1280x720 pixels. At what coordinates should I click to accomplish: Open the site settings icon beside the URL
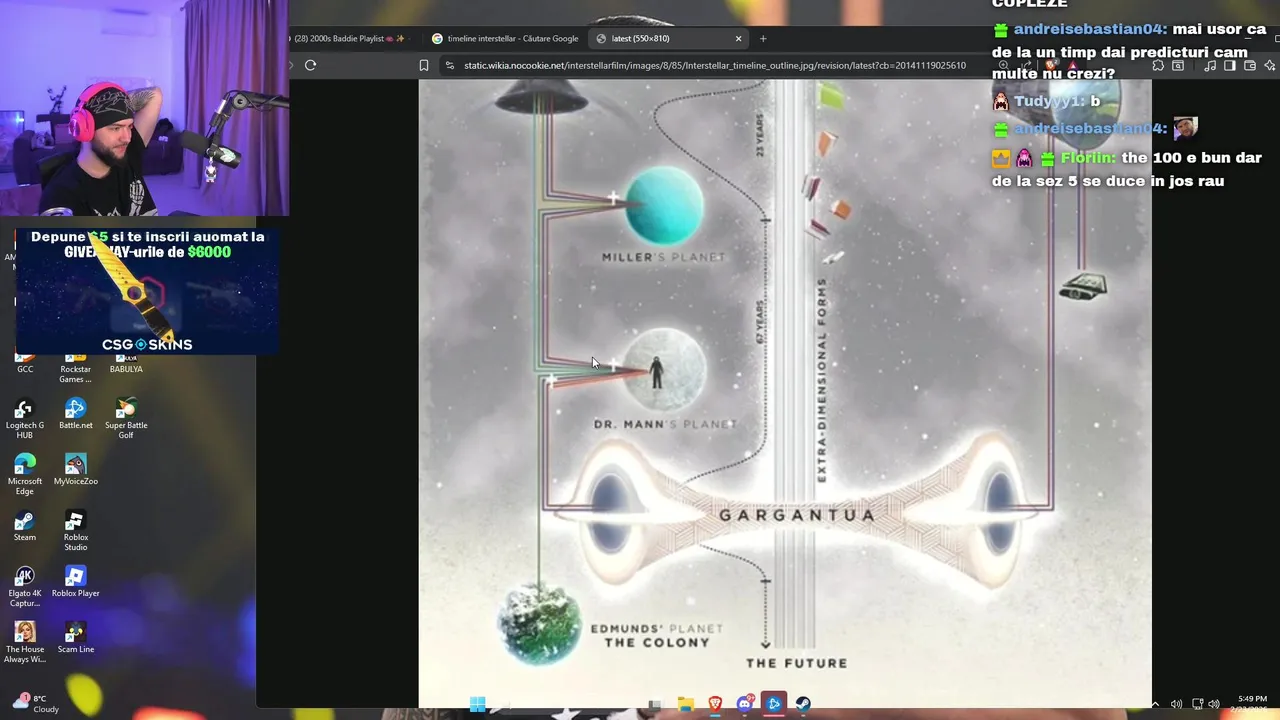449,65
